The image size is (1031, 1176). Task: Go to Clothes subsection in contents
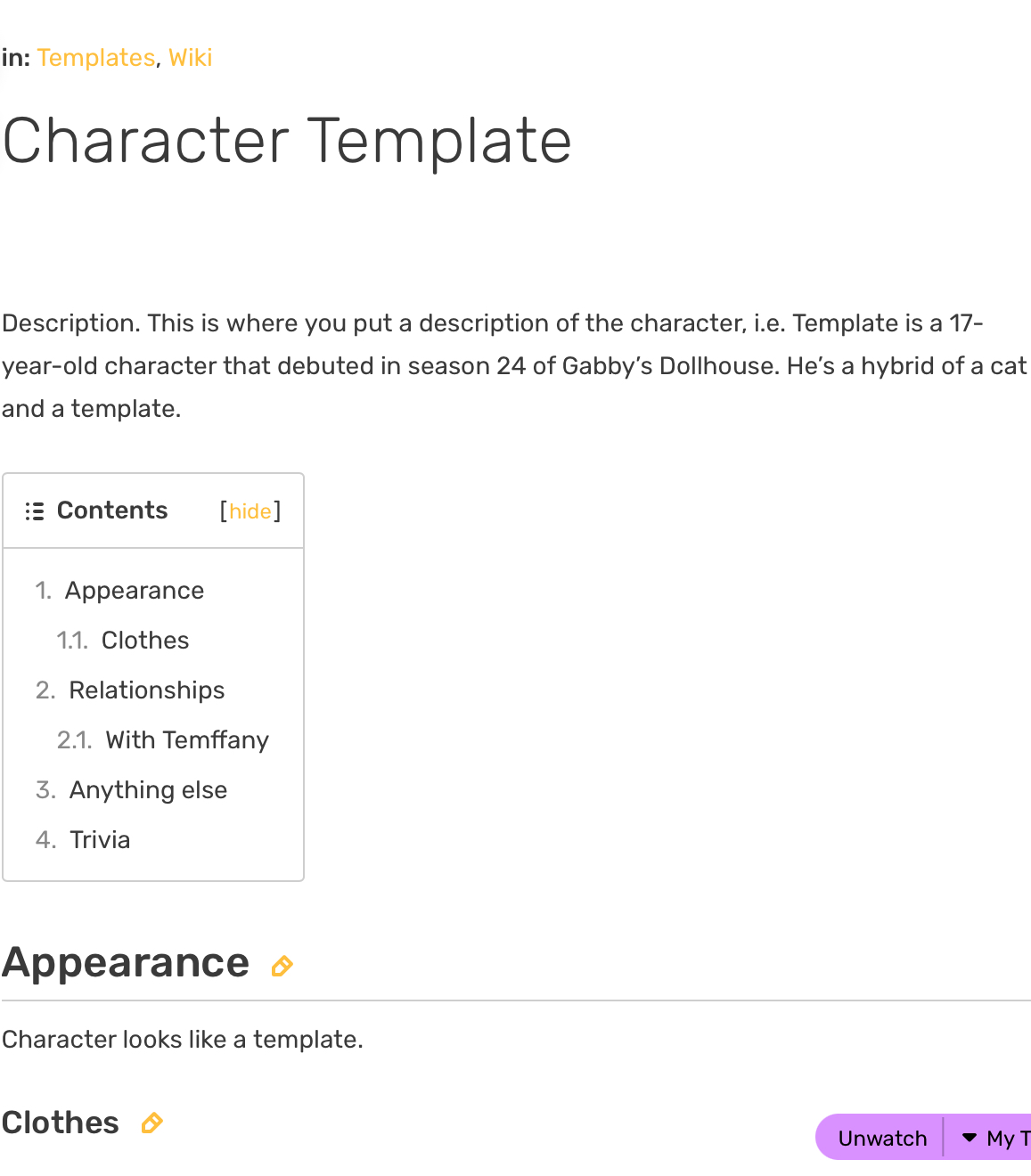click(x=145, y=641)
